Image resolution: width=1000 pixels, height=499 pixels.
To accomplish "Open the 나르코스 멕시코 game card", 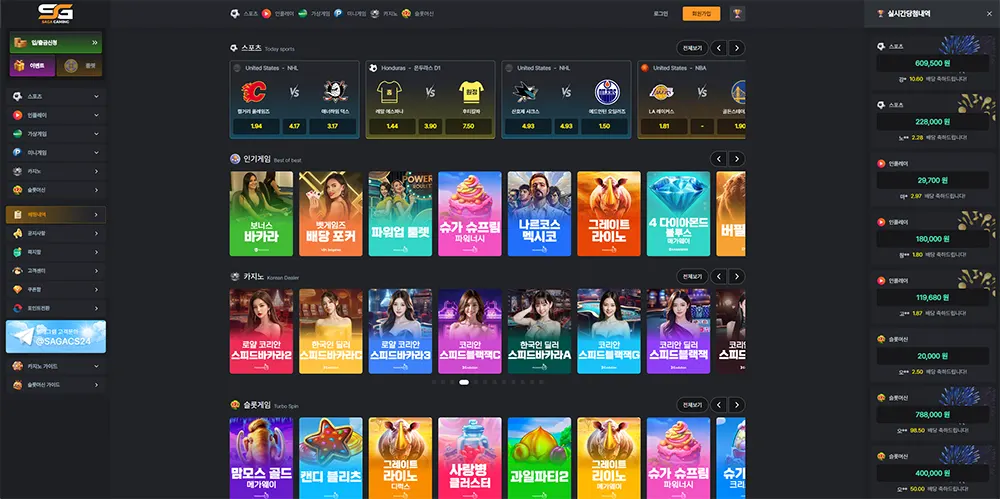I will tap(540, 214).
